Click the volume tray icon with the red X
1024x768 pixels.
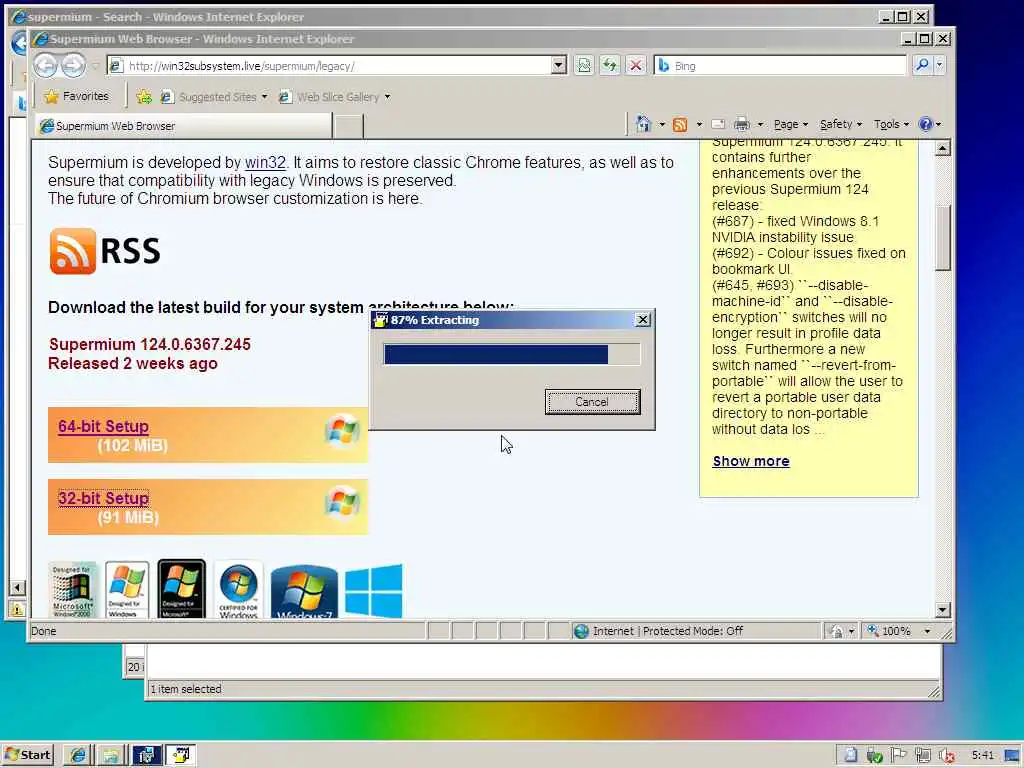tap(947, 756)
